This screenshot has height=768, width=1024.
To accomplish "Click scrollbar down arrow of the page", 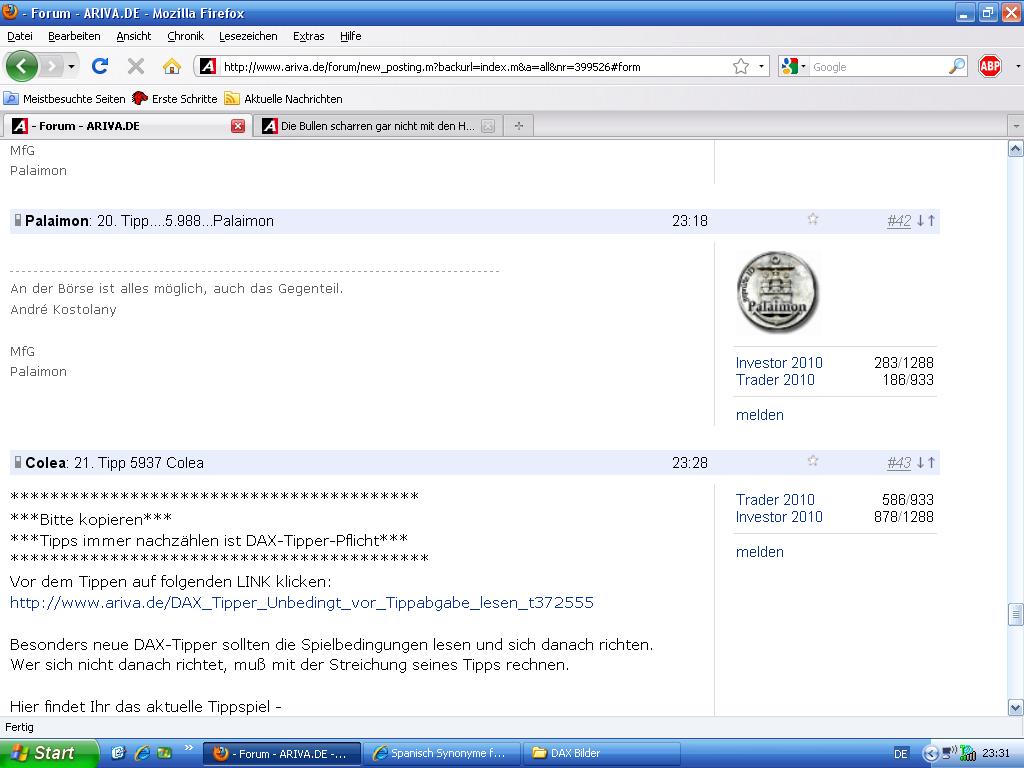I will pyautogui.click(x=1016, y=707).
